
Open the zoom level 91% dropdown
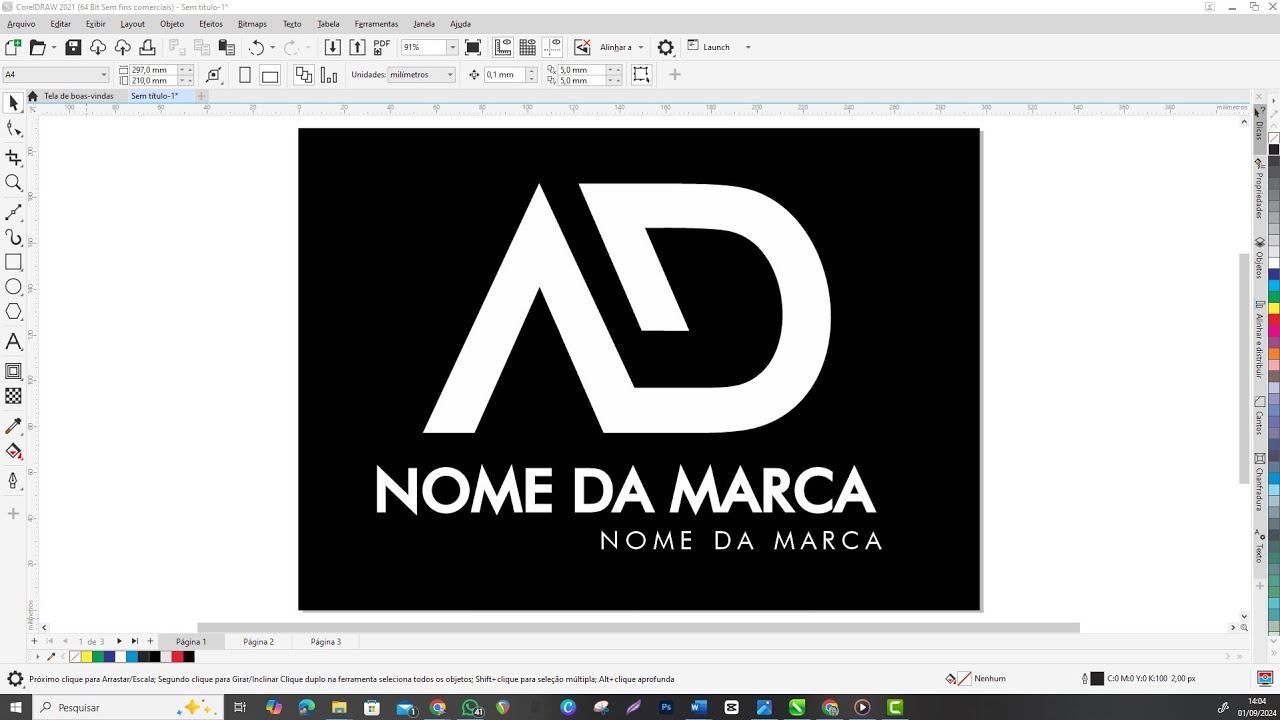[x=452, y=47]
